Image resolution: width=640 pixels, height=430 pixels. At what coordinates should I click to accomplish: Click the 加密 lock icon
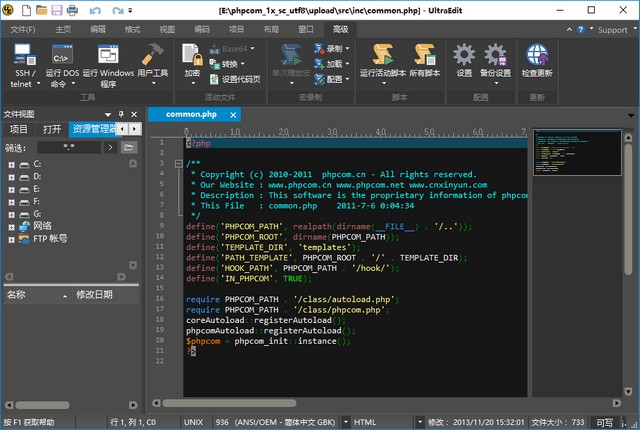192,55
